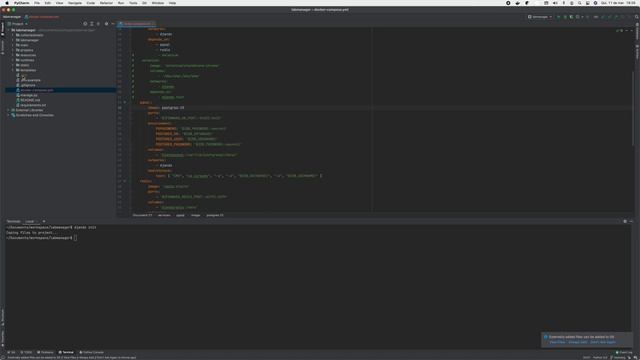The width and height of the screenshot is (640, 360).
Task: Add a new terminal session tab
Action: (x=44, y=221)
